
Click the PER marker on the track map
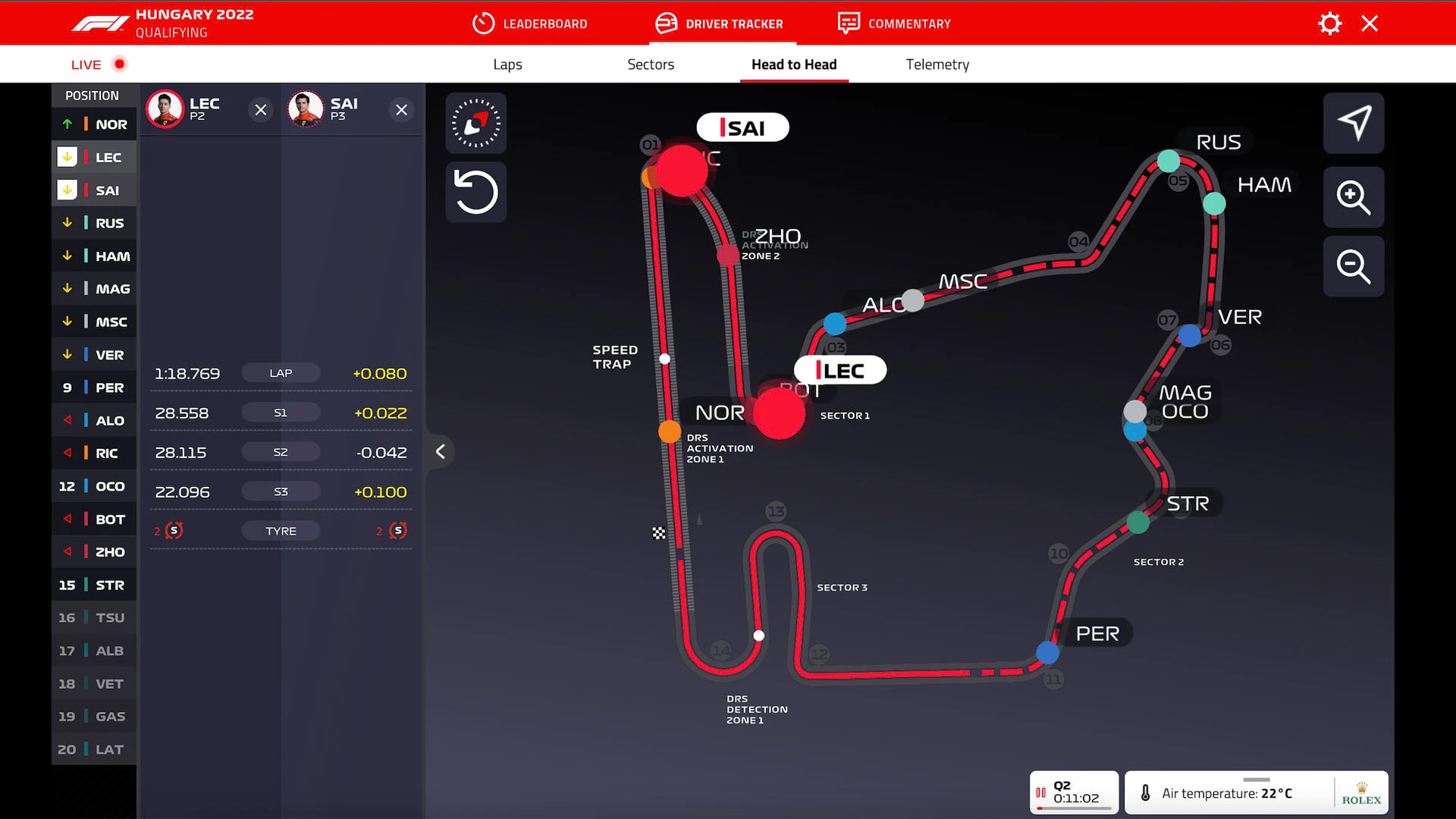1047,651
